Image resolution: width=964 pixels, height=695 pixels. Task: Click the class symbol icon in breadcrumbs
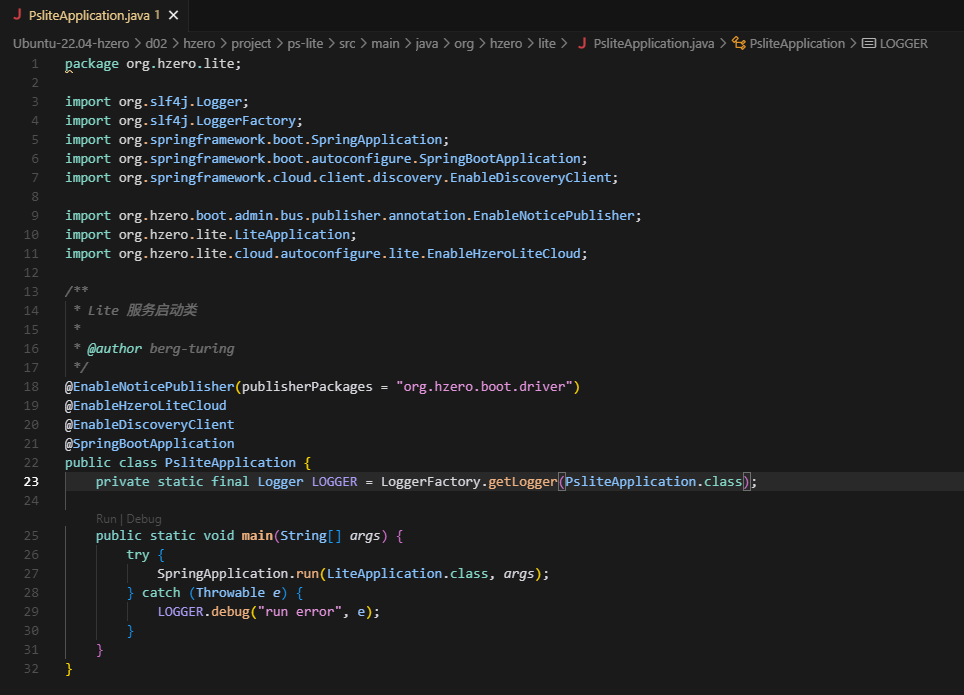click(x=739, y=44)
